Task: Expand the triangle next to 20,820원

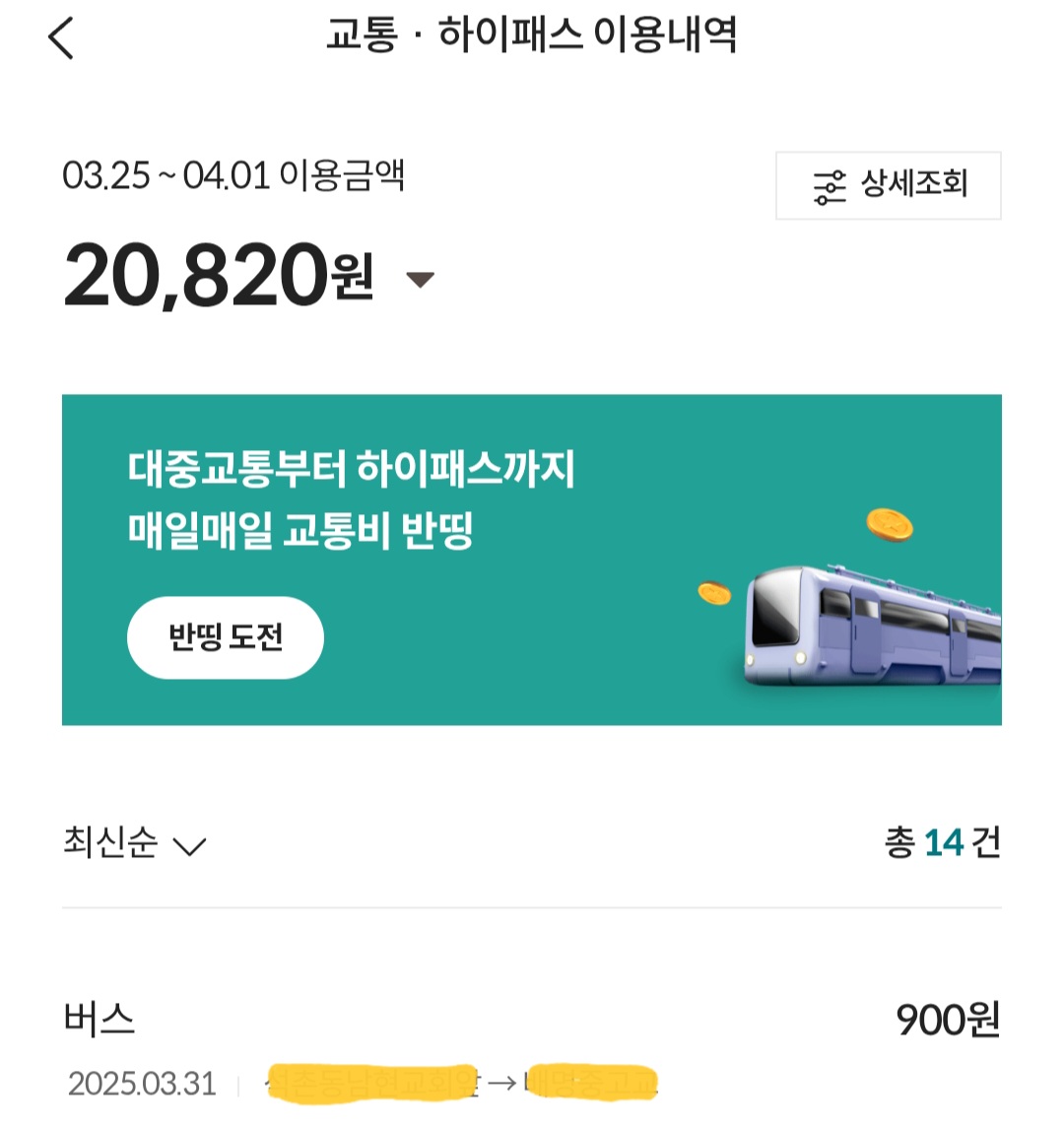Action: click(421, 280)
